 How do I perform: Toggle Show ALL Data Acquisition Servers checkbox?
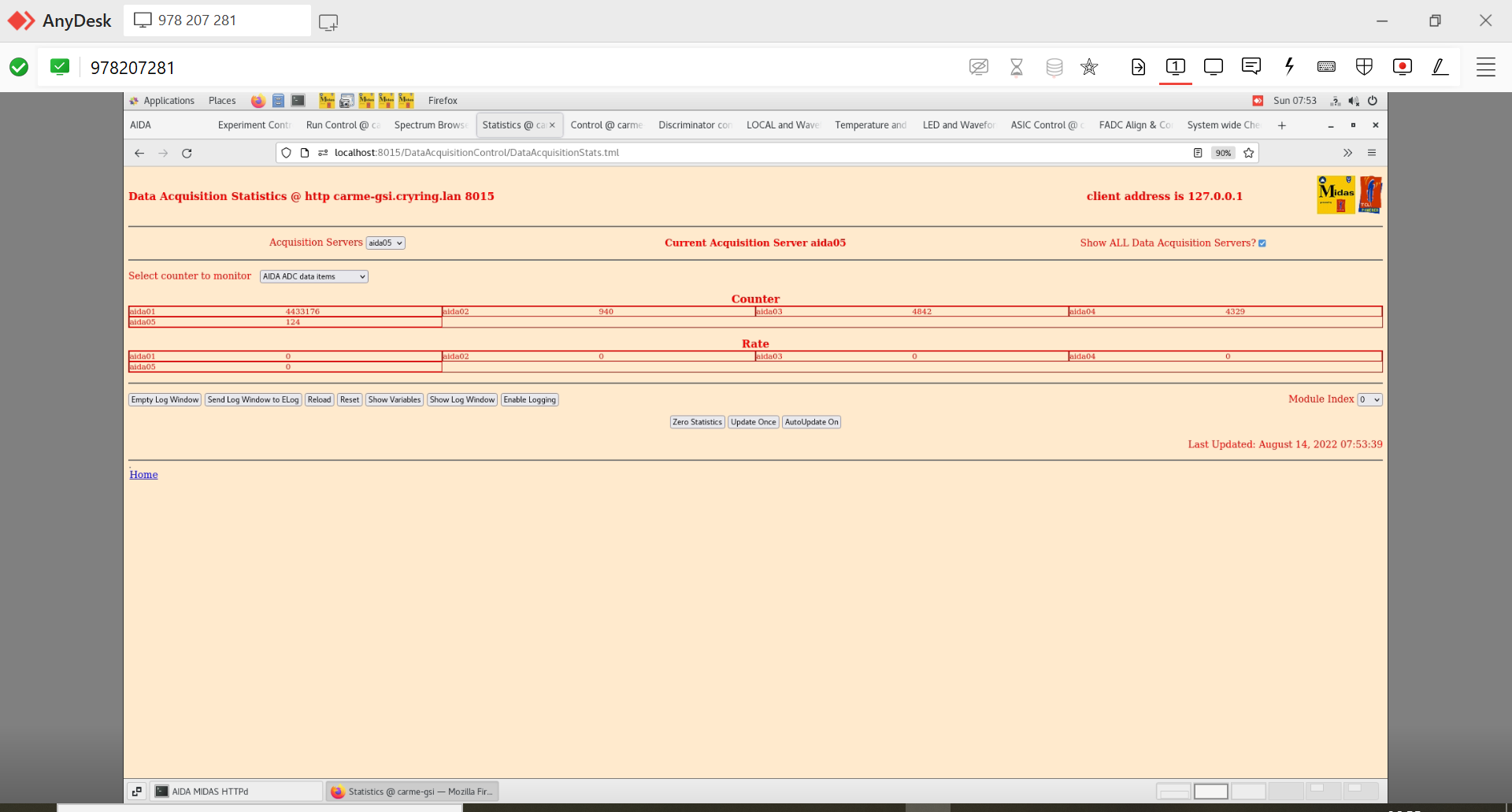click(1262, 243)
